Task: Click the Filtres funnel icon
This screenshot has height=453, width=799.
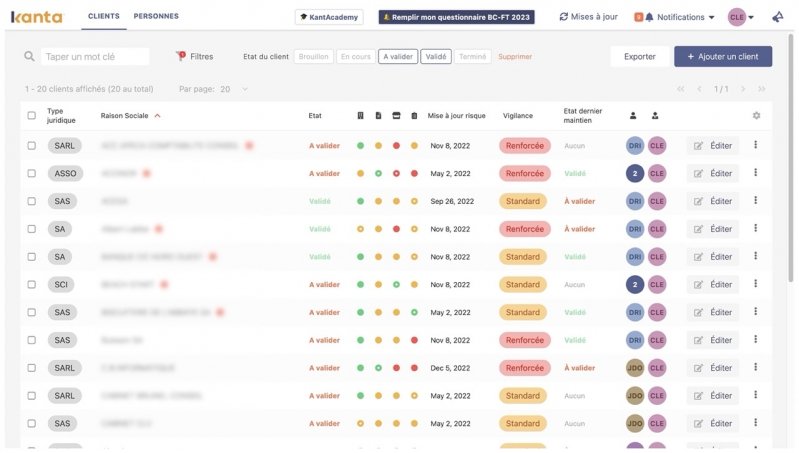Action: click(x=181, y=57)
